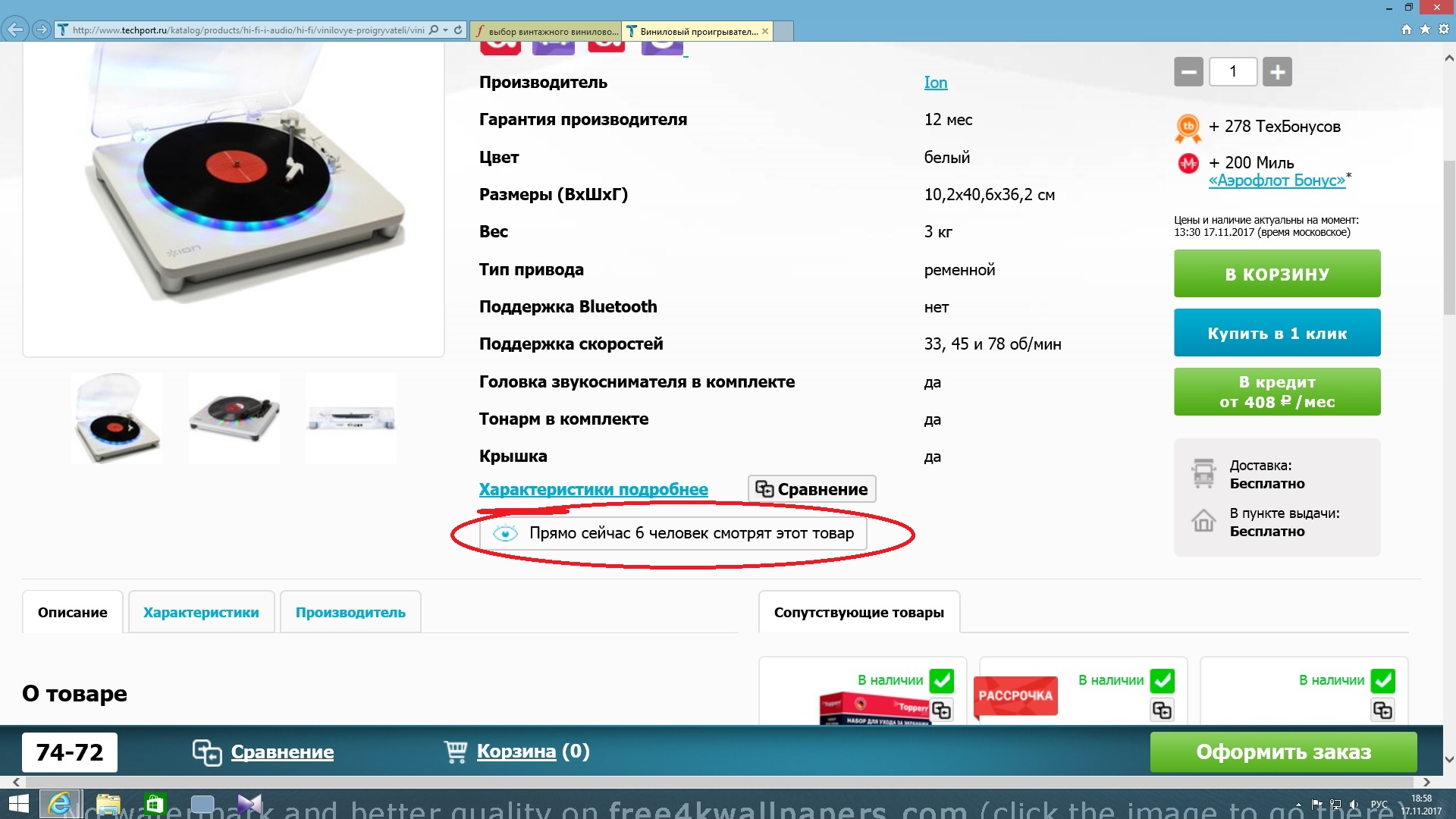Toggle green availability checkmark on first product
Viewport: 1456px width, 819px height.
coord(942,680)
